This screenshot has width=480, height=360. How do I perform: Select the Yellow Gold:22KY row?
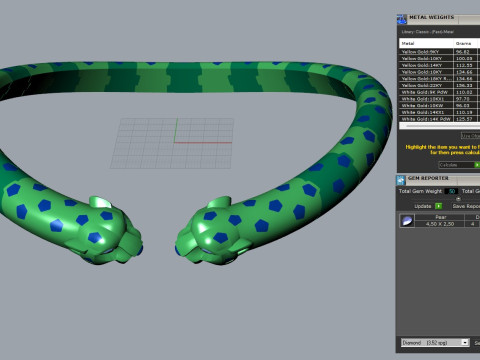pyautogui.click(x=439, y=85)
